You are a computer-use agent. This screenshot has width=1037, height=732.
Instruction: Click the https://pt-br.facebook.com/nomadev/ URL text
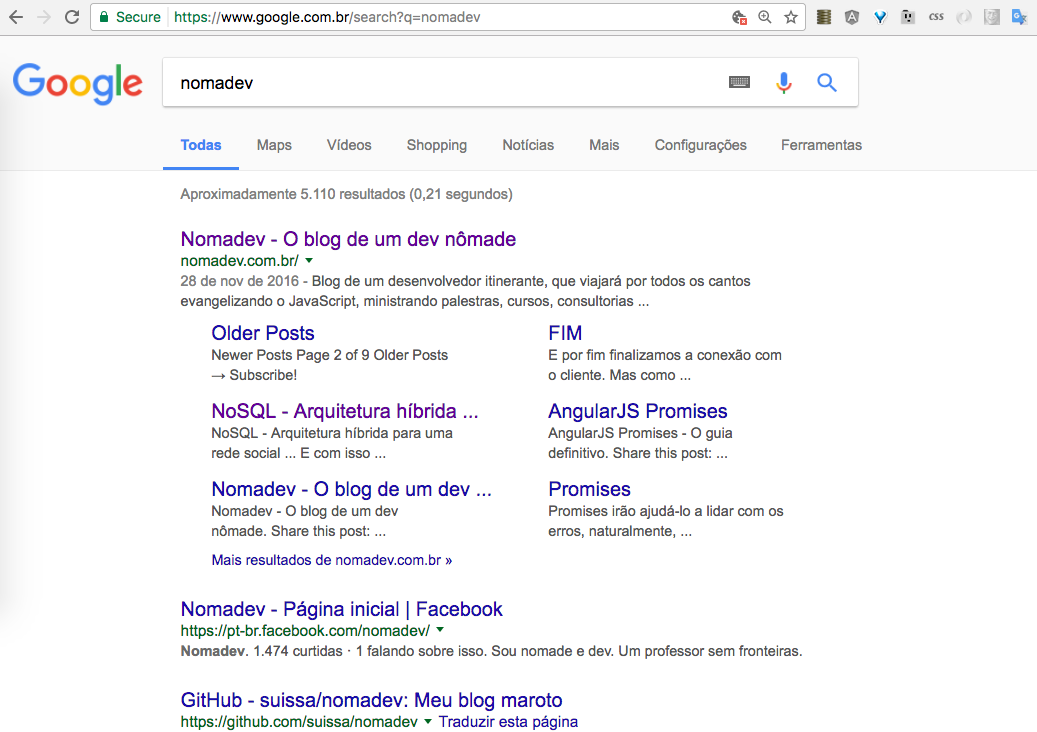[305, 631]
